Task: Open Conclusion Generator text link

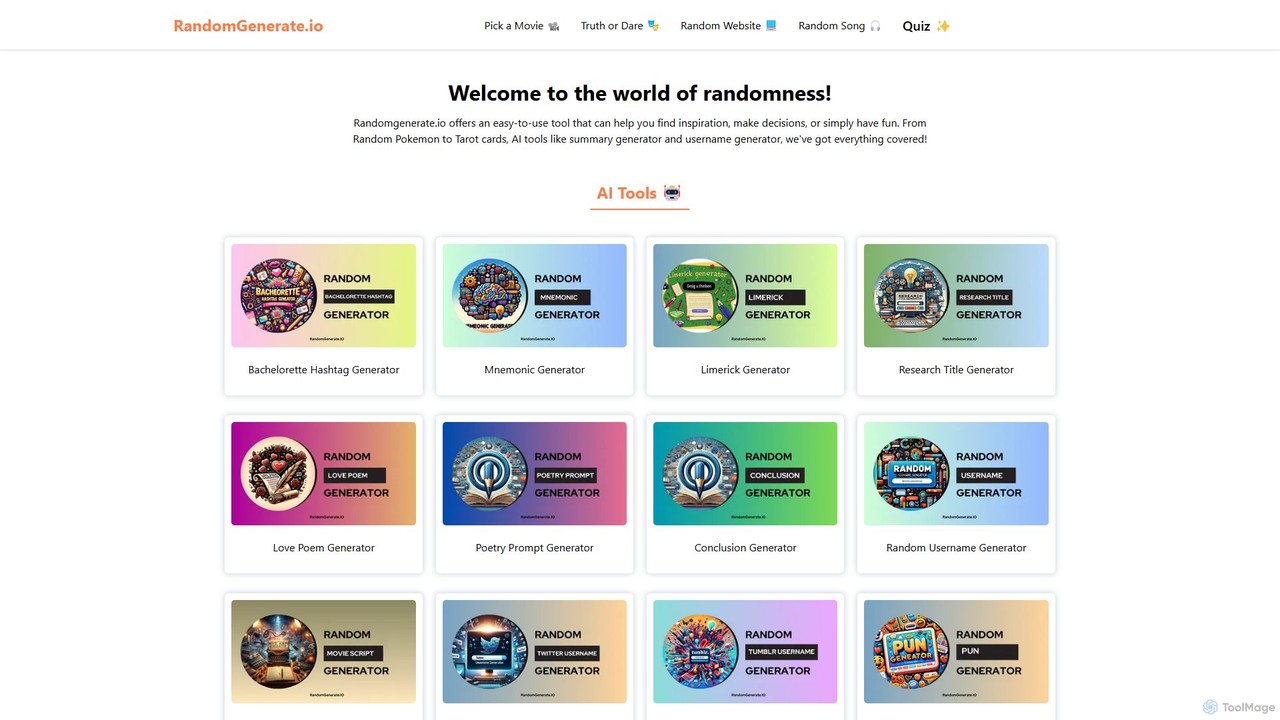Action: (x=746, y=548)
